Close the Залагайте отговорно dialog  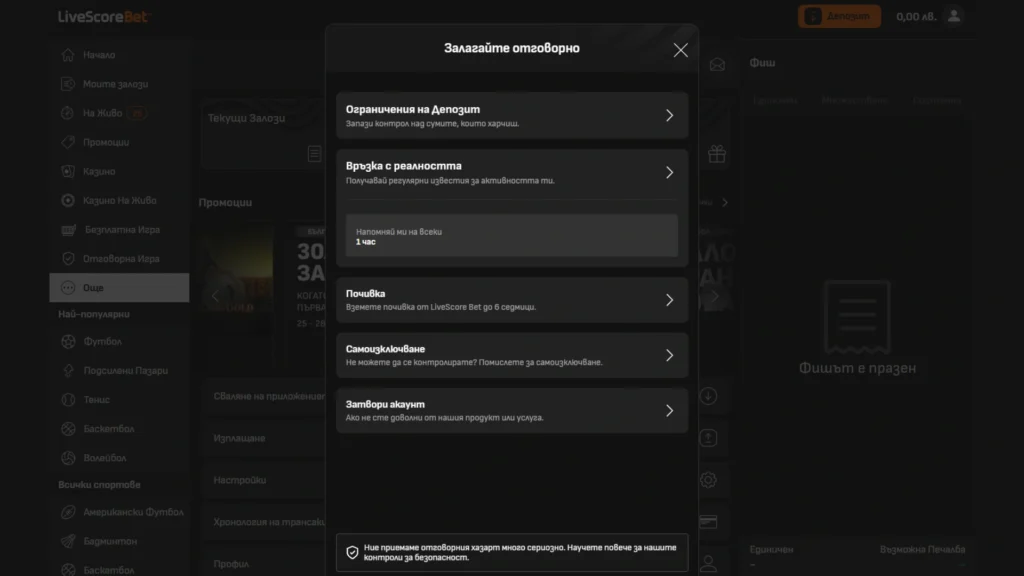[680, 50]
